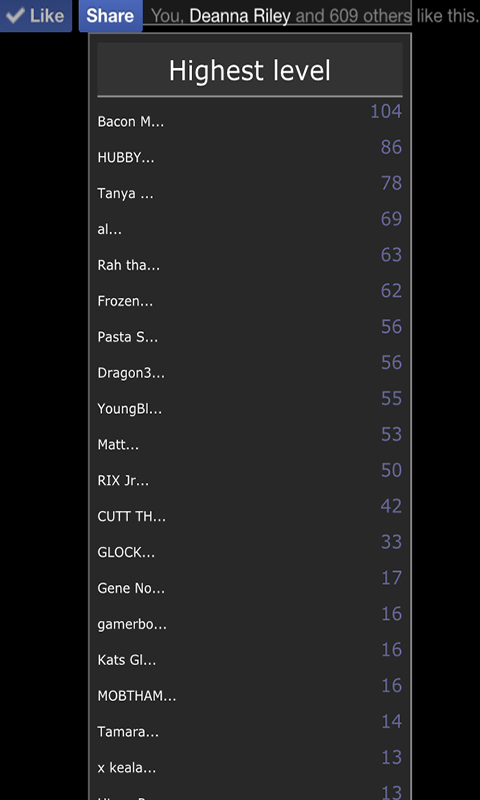The image size is (480, 800).
Task: Select the HUBBY... player row
Action: 250,152
